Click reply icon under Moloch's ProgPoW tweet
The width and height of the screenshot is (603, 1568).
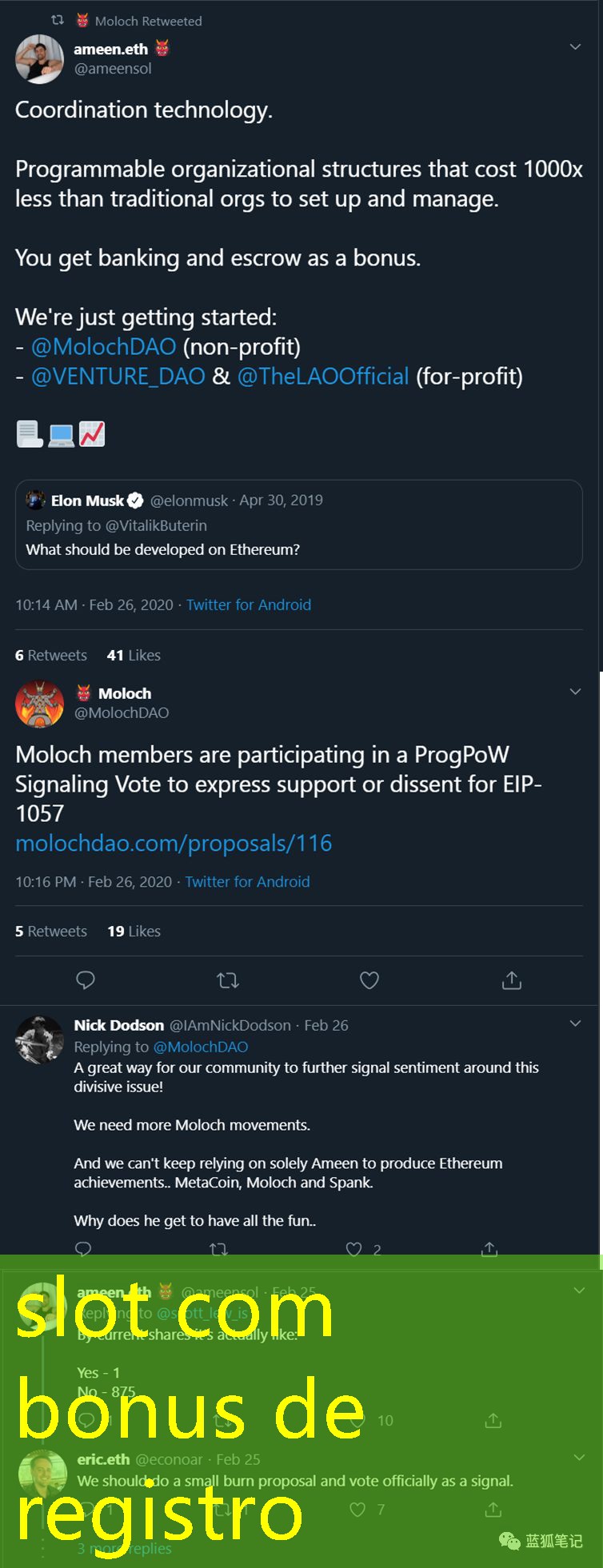[x=86, y=980]
